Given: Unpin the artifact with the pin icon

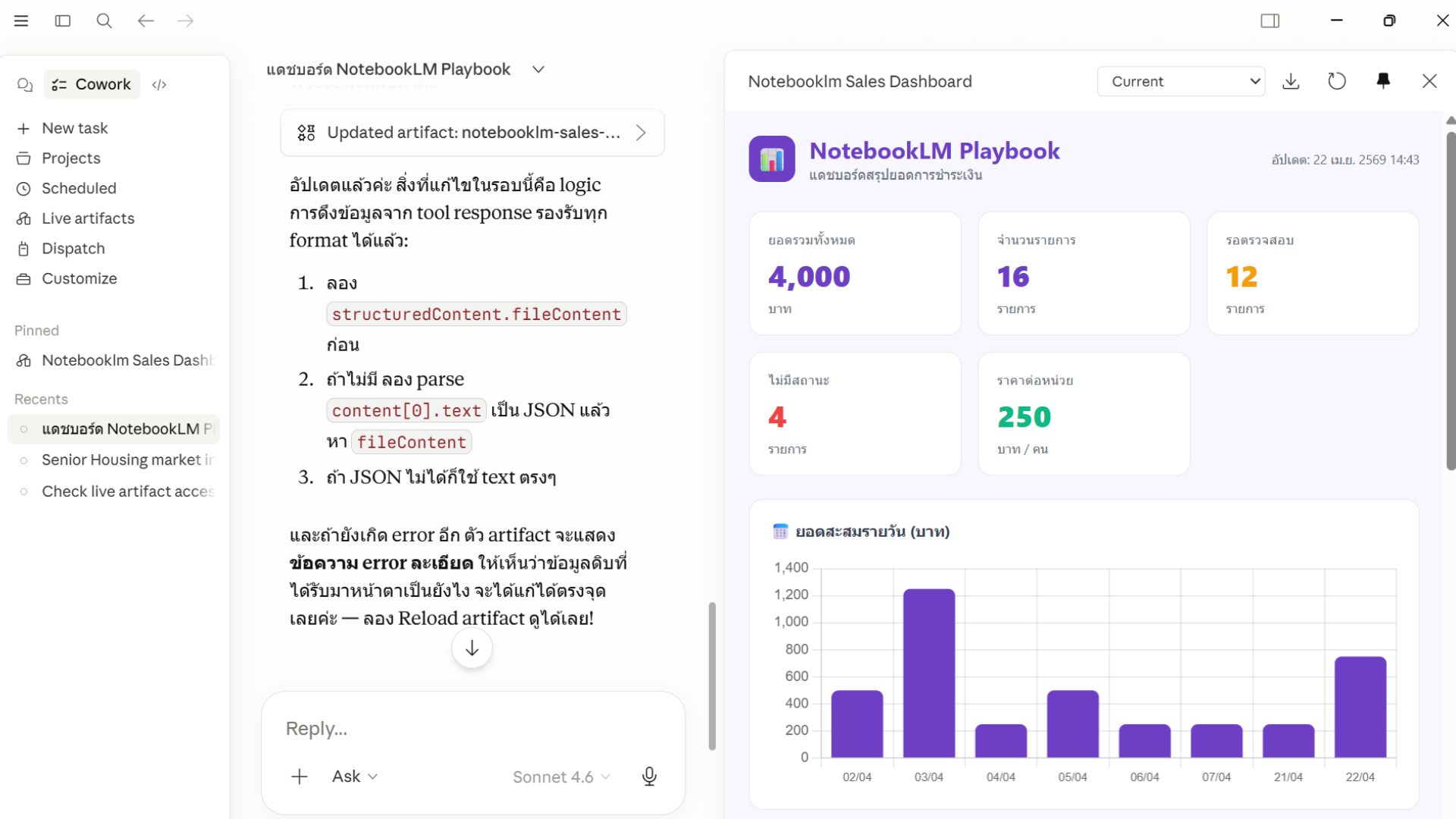Looking at the screenshot, I should tap(1383, 81).
